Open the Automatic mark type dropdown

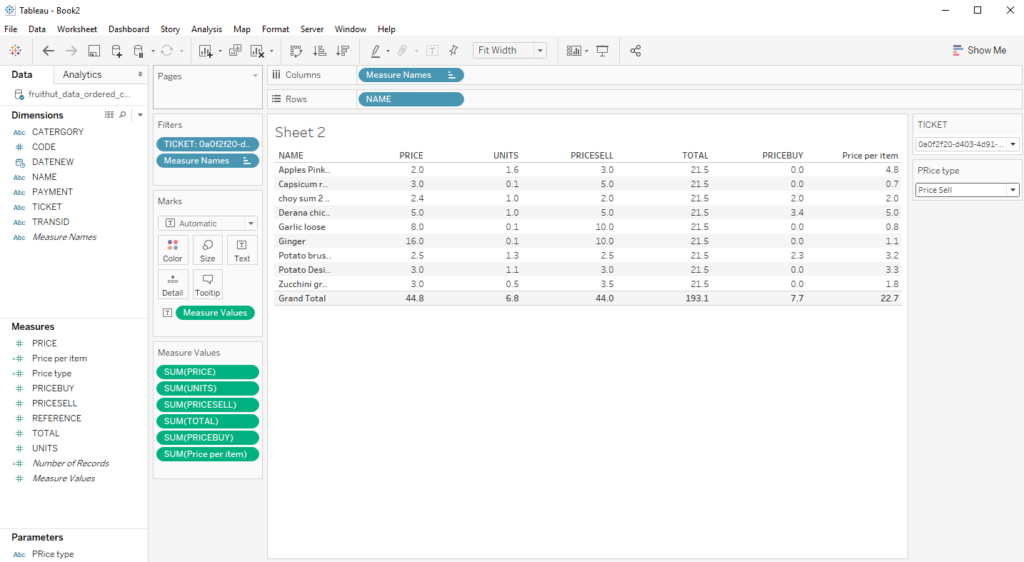pos(250,223)
